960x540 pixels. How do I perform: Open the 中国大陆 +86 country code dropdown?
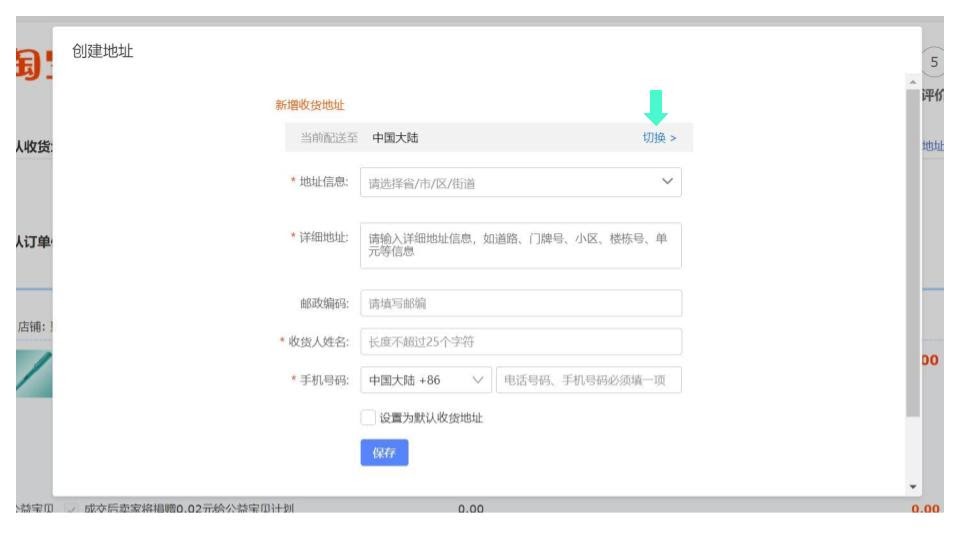click(x=425, y=381)
